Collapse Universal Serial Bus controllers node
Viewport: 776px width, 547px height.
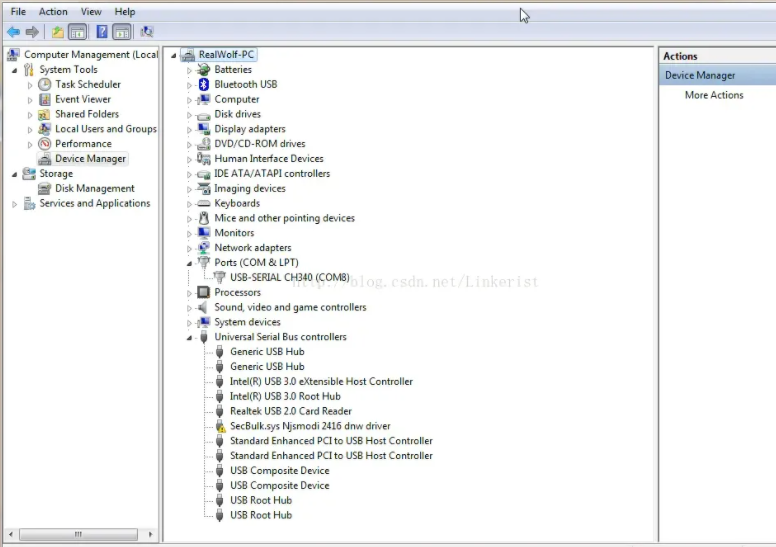(189, 338)
